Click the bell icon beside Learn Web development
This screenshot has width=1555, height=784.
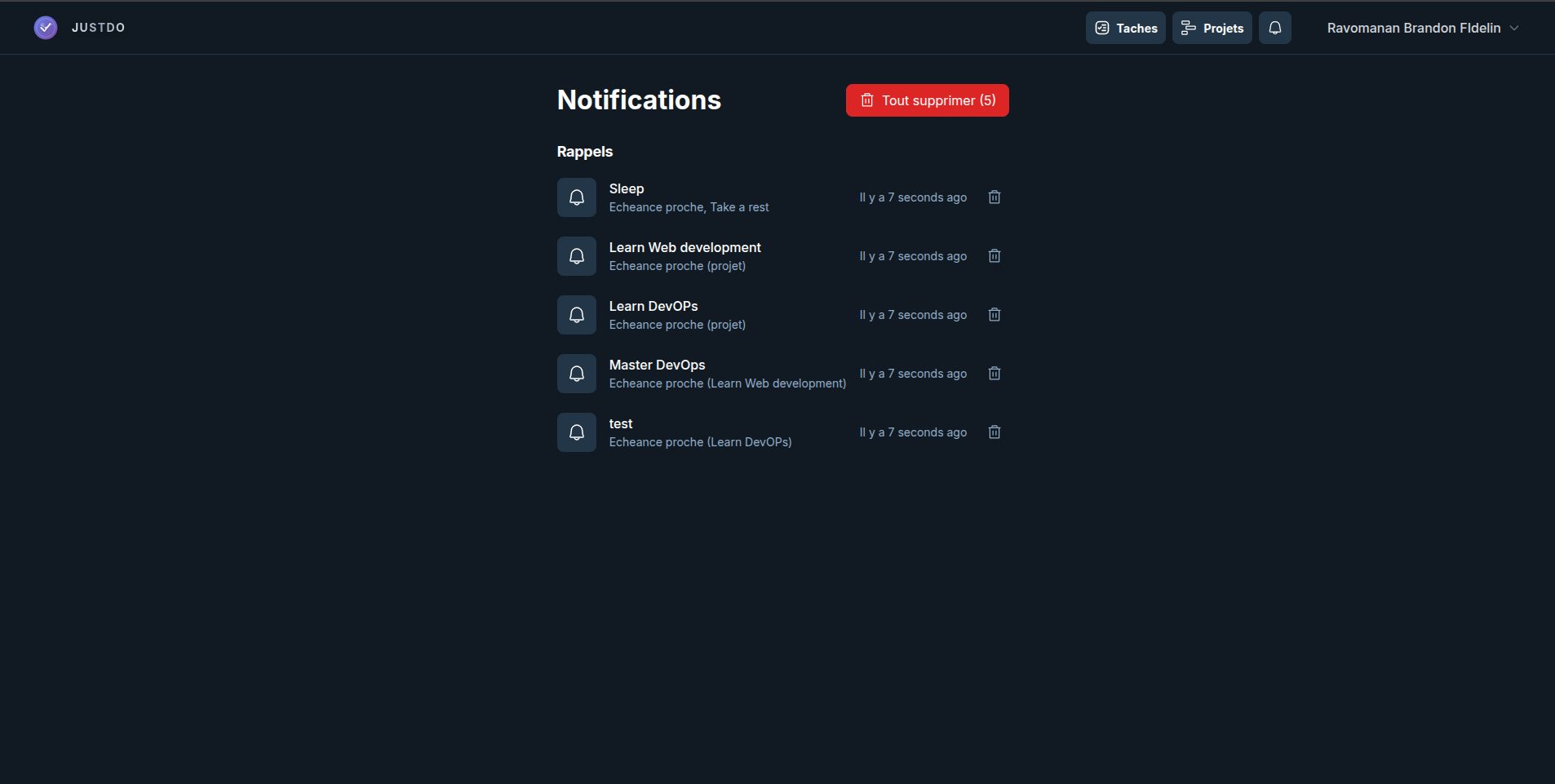coord(577,256)
